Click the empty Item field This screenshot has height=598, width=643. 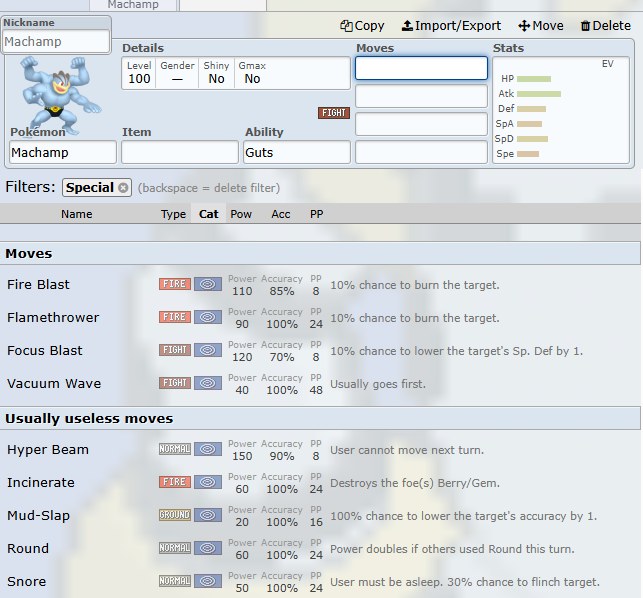180,152
